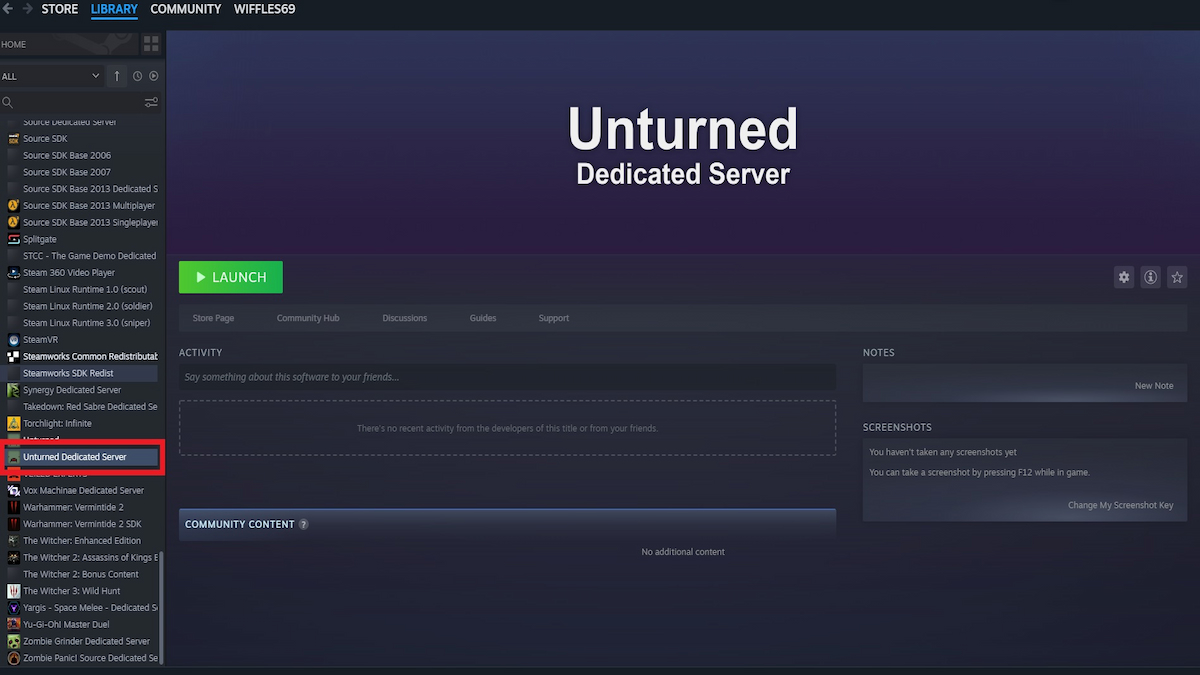Toggle the up-arrow sort button
Image resolution: width=1200 pixels, height=675 pixels.
point(117,76)
